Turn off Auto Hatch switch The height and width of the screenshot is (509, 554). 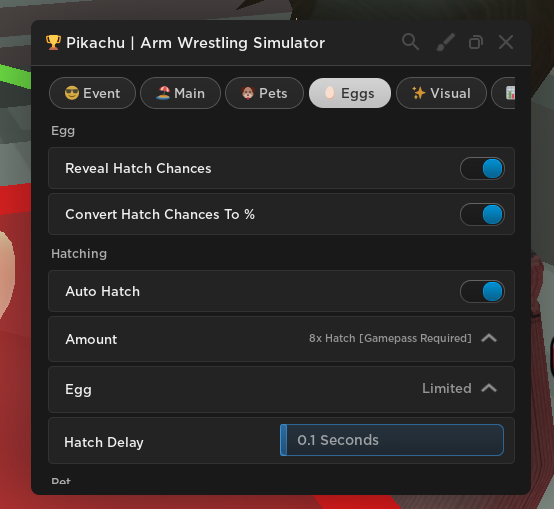click(482, 291)
